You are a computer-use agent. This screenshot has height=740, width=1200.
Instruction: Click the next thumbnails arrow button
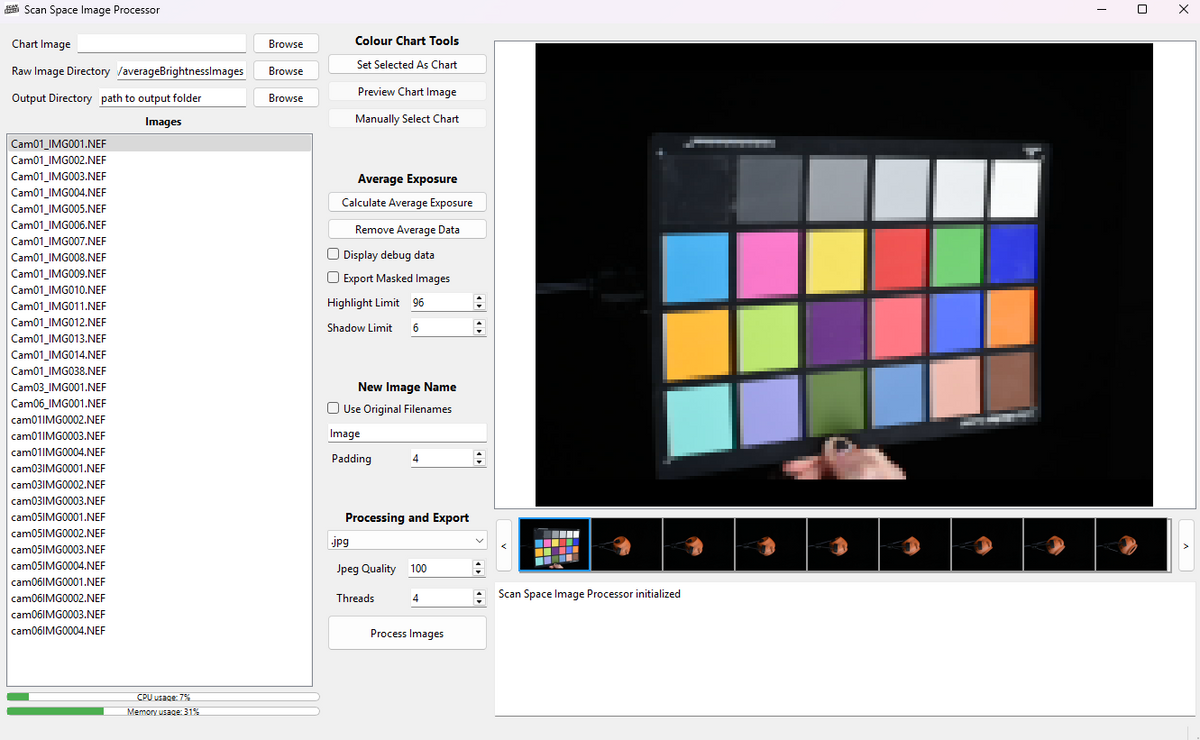tap(1186, 546)
